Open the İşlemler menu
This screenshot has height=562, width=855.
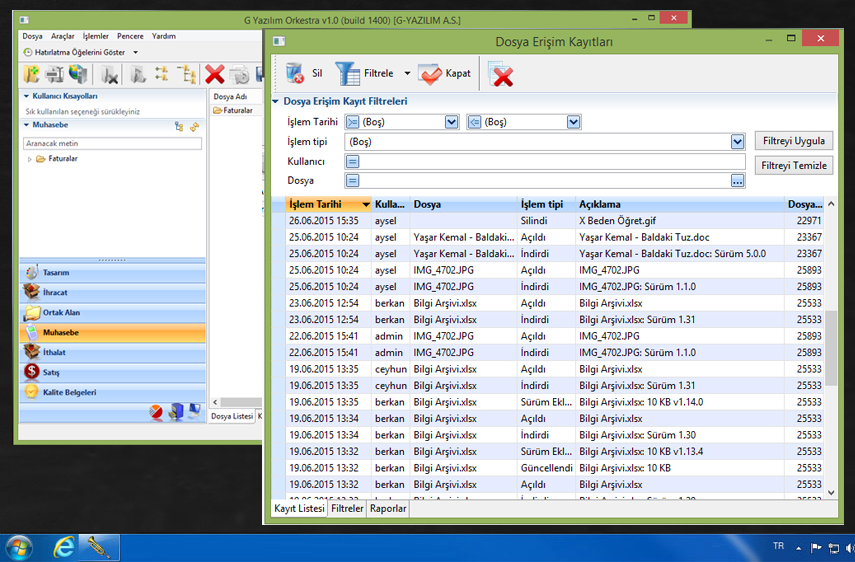96,36
